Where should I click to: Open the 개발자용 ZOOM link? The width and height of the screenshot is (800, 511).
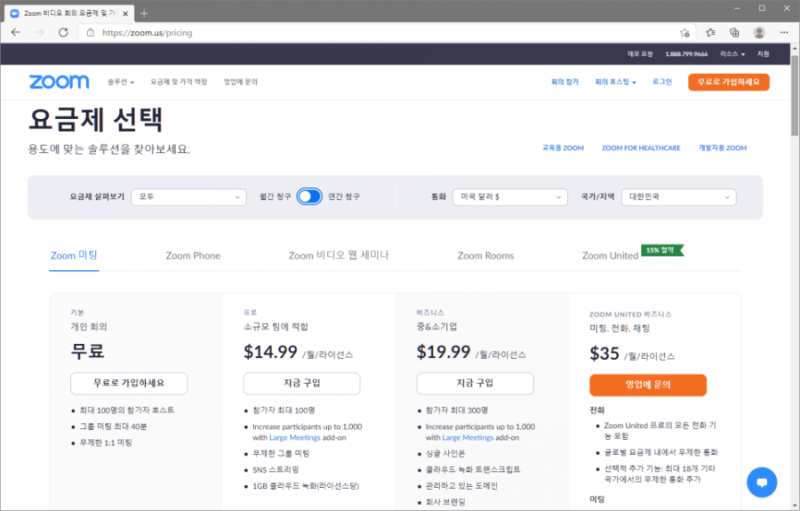(x=722, y=148)
